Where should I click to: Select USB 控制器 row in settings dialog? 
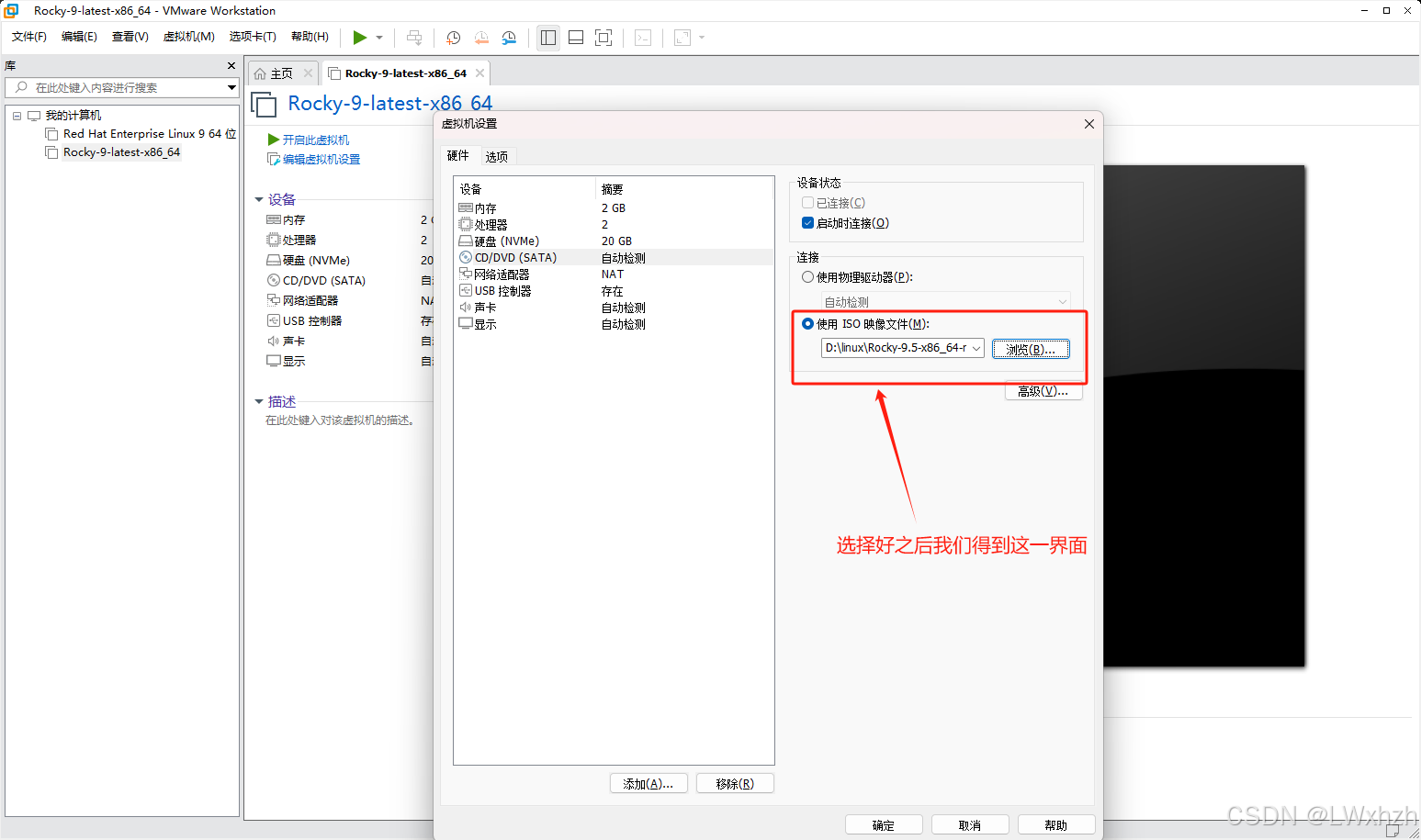click(x=615, y=291)
